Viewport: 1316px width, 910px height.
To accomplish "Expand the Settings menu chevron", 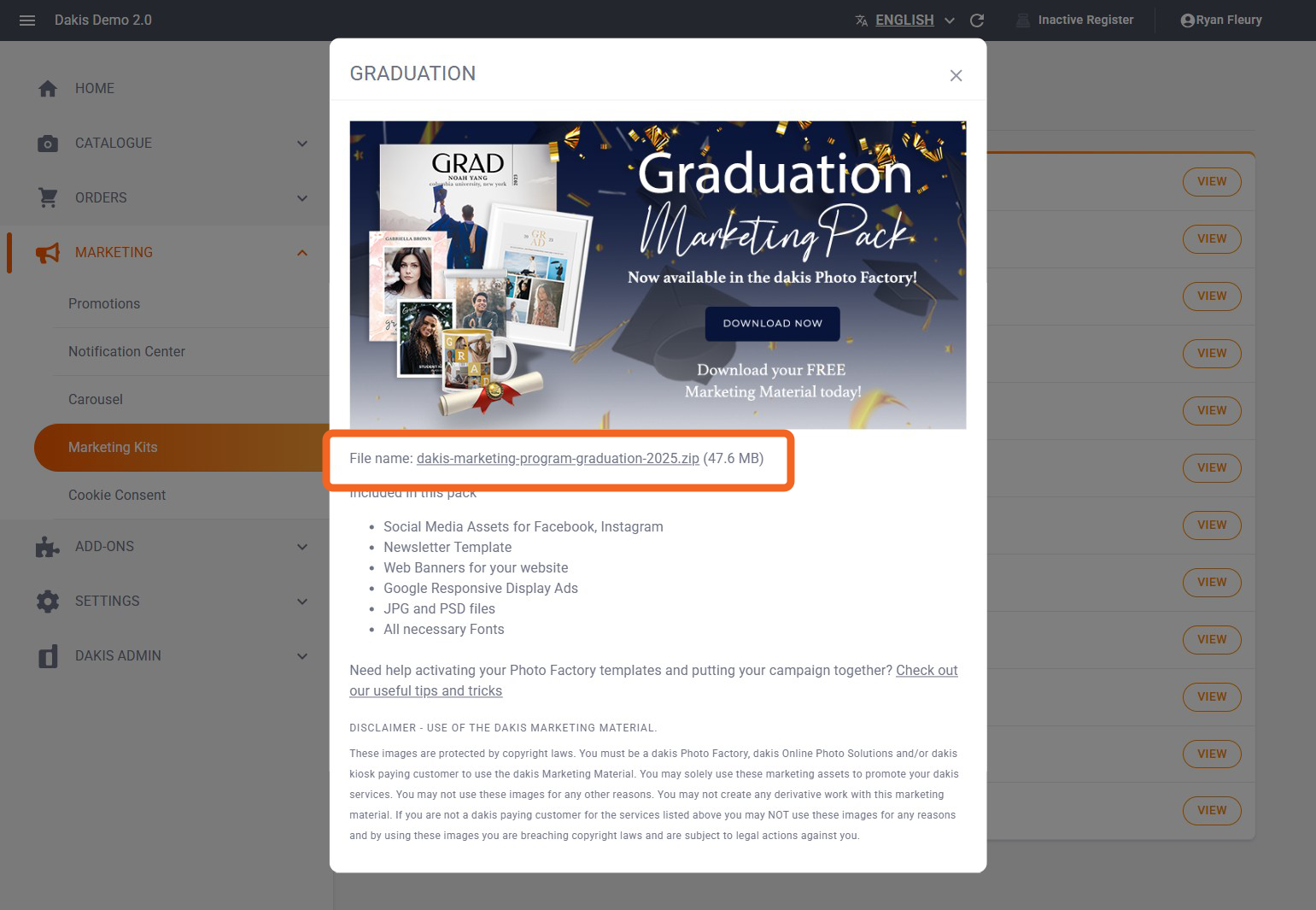I will (302, 602).
